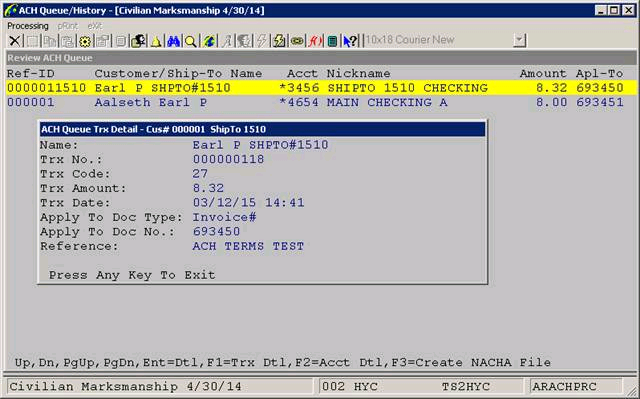Click the yellow lightning bolt page icon
Image resolution: width=640 pixels, height=399 pixels.
point(279,41)
